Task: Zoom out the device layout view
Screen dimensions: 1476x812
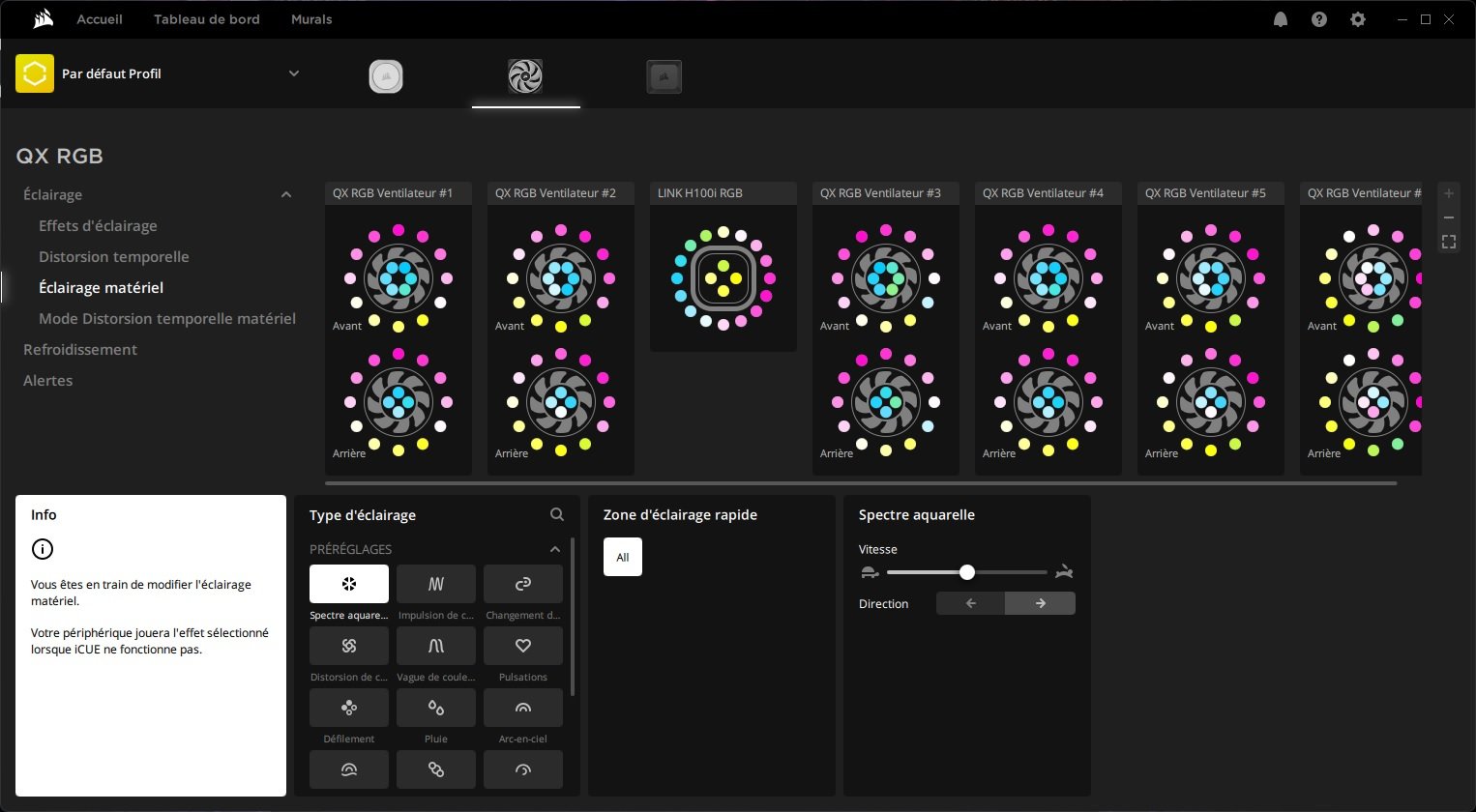Action: coord(1449,217)
